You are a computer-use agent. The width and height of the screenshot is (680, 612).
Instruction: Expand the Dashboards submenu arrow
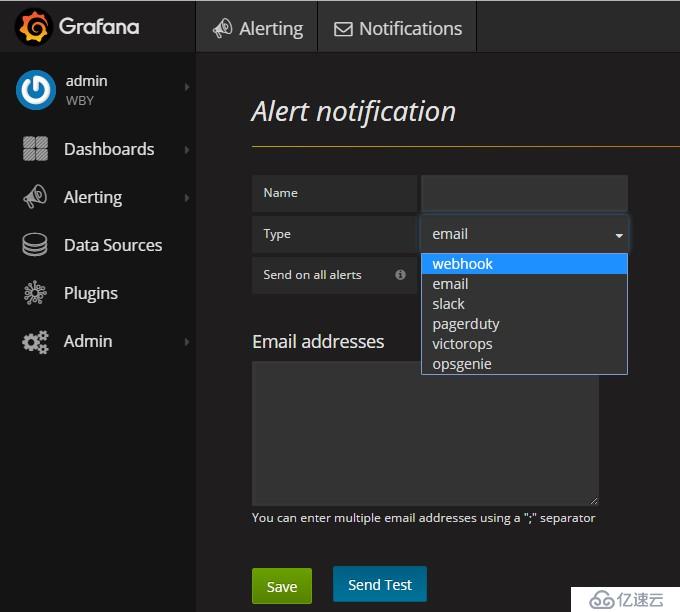tap(187, 150)
